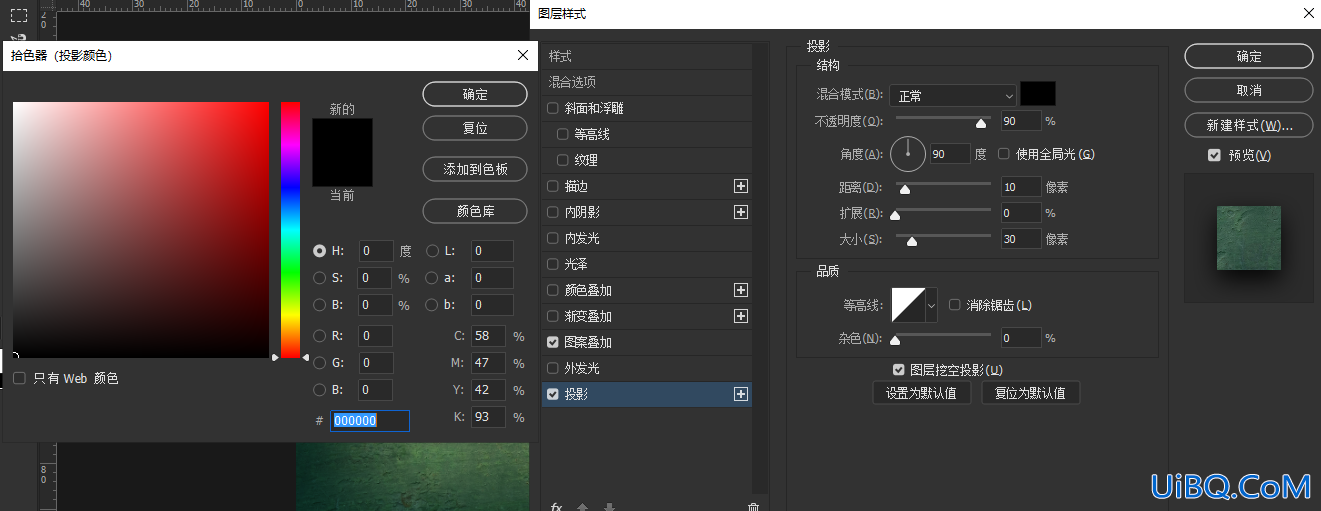Open the contour curve thumbnail editor
Image resolution: width=1321 pixels, height=511 pixels.
(x=909, y=304)
